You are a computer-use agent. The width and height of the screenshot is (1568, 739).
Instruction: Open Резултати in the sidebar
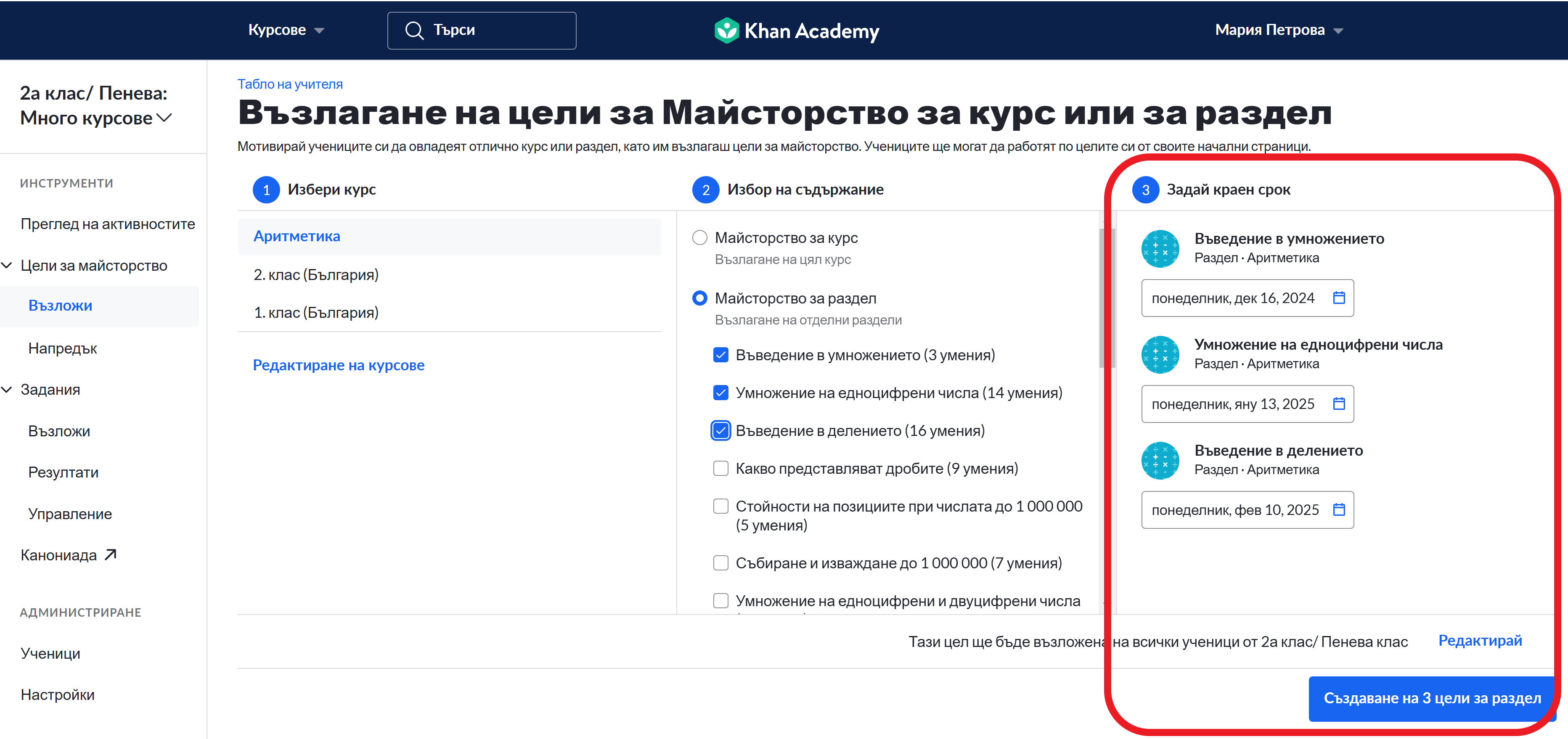(64, 472)
